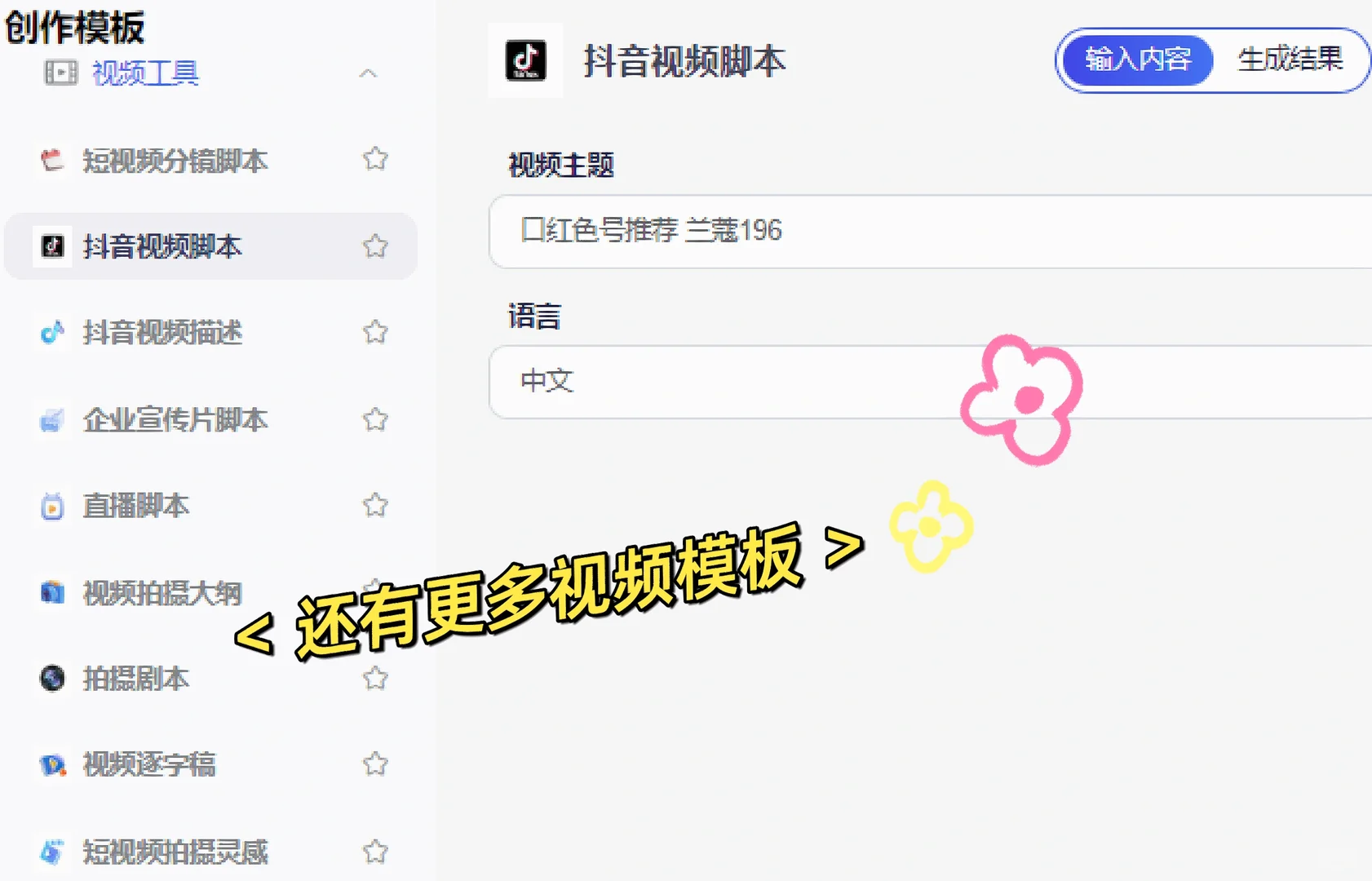Toggle the star for 抖音视频脚本
Viewport: 1372px width, 881px height.
point(375,246)
